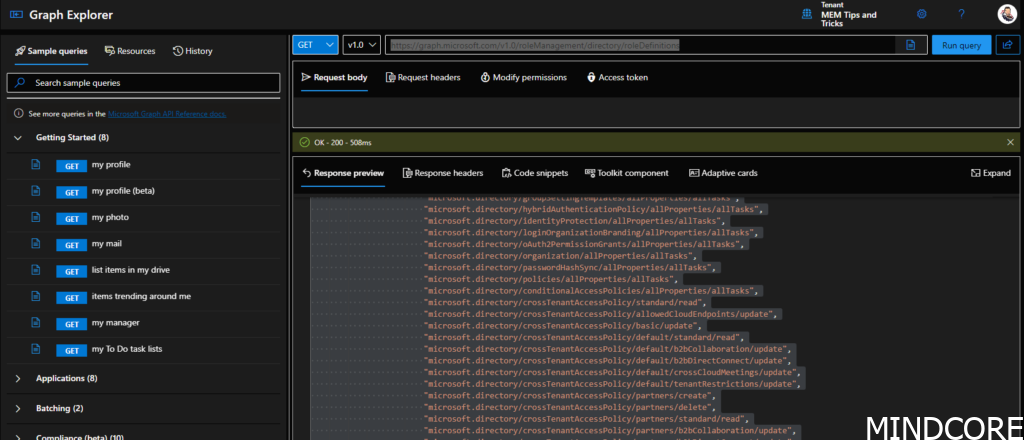1024x440 pixels.
Task: Click the share query icon
Action: pyautogui.click(x=1008, y=45)
